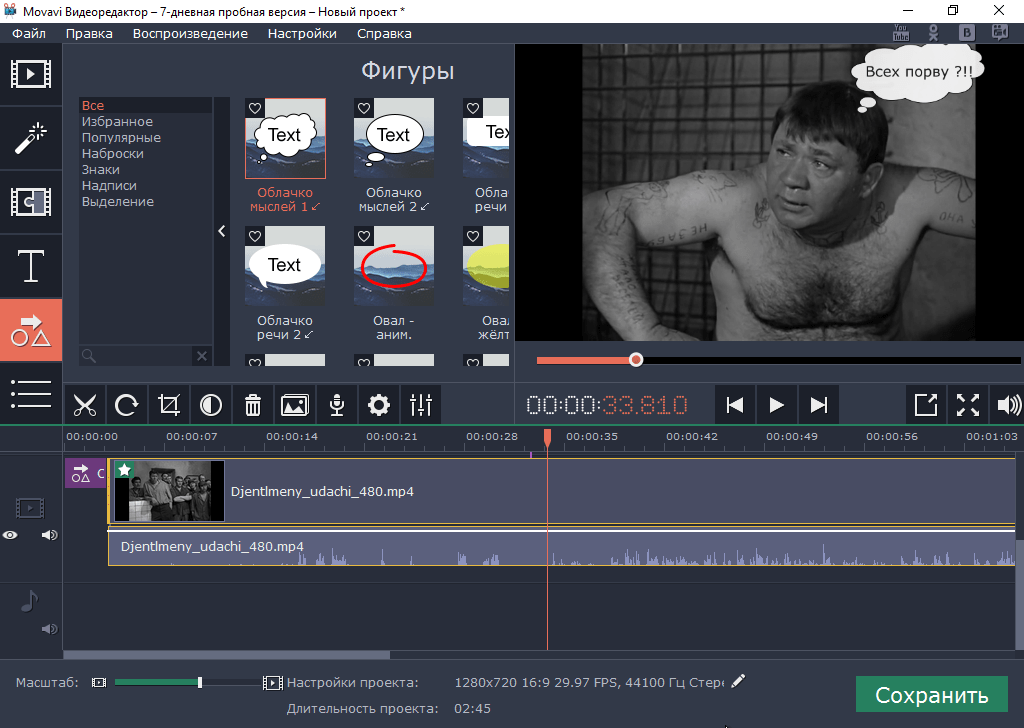This screenshot has width=1024, height=728.
Task: Open the Правка menu
Action: click(x=89, y=33)
